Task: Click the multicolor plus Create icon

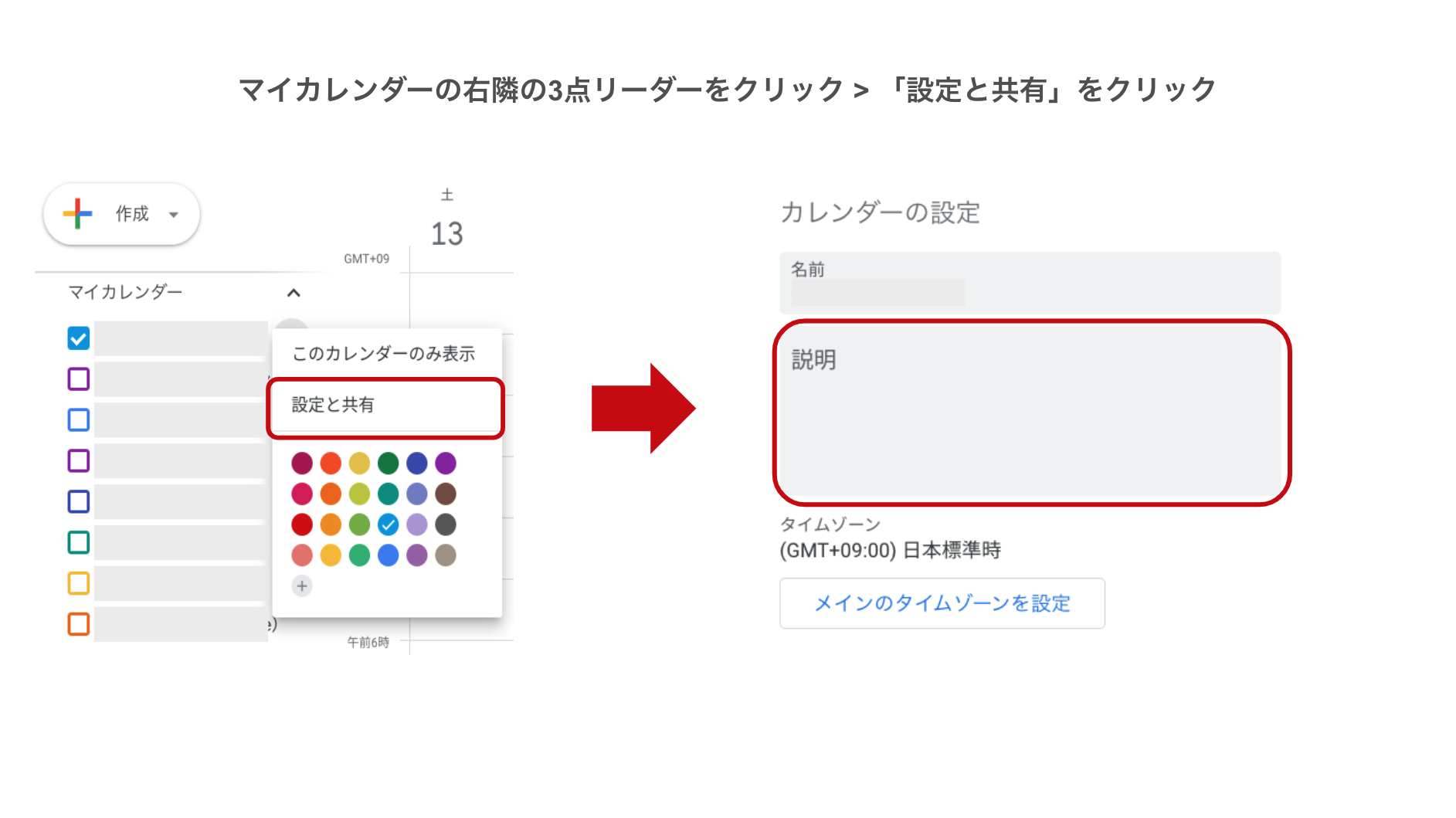Action: tap(77, 214)
